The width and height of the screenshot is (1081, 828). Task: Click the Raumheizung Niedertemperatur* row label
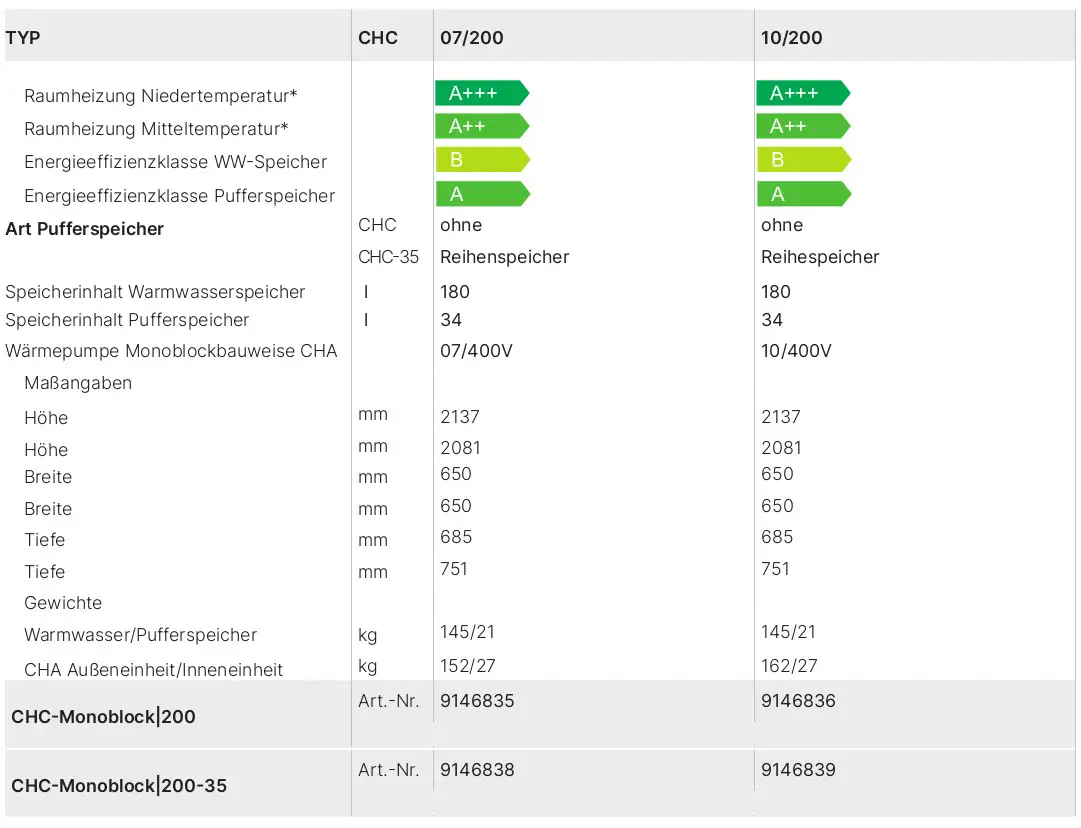tap(161, 96)
